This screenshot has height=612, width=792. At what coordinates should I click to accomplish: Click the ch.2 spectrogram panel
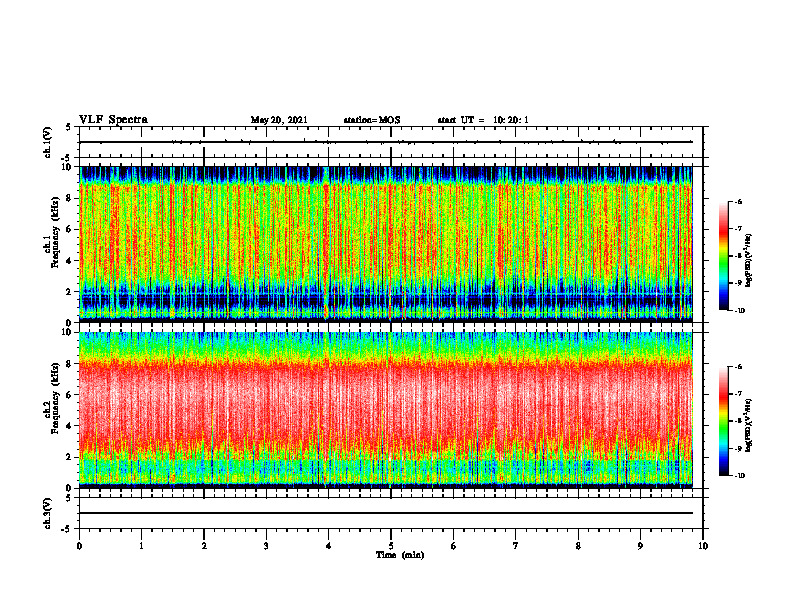386,410
